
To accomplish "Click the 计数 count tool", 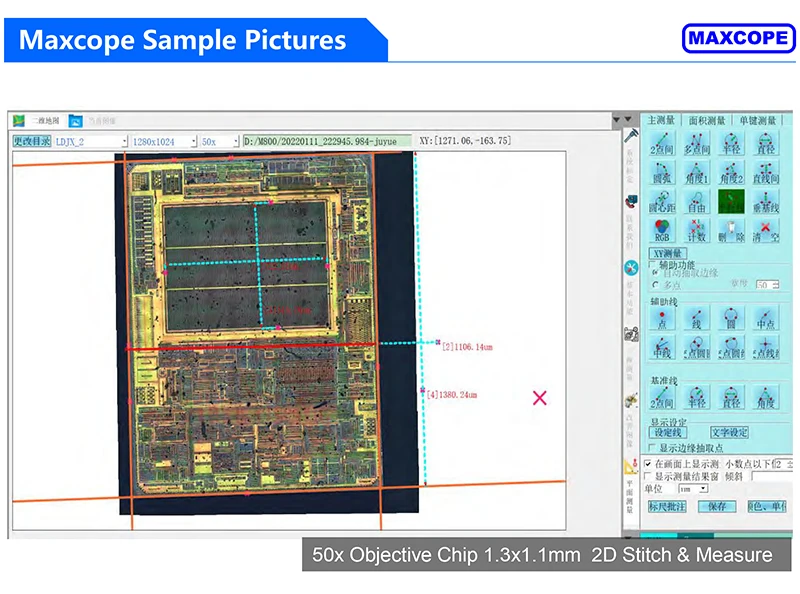I will tap(696, 231).
